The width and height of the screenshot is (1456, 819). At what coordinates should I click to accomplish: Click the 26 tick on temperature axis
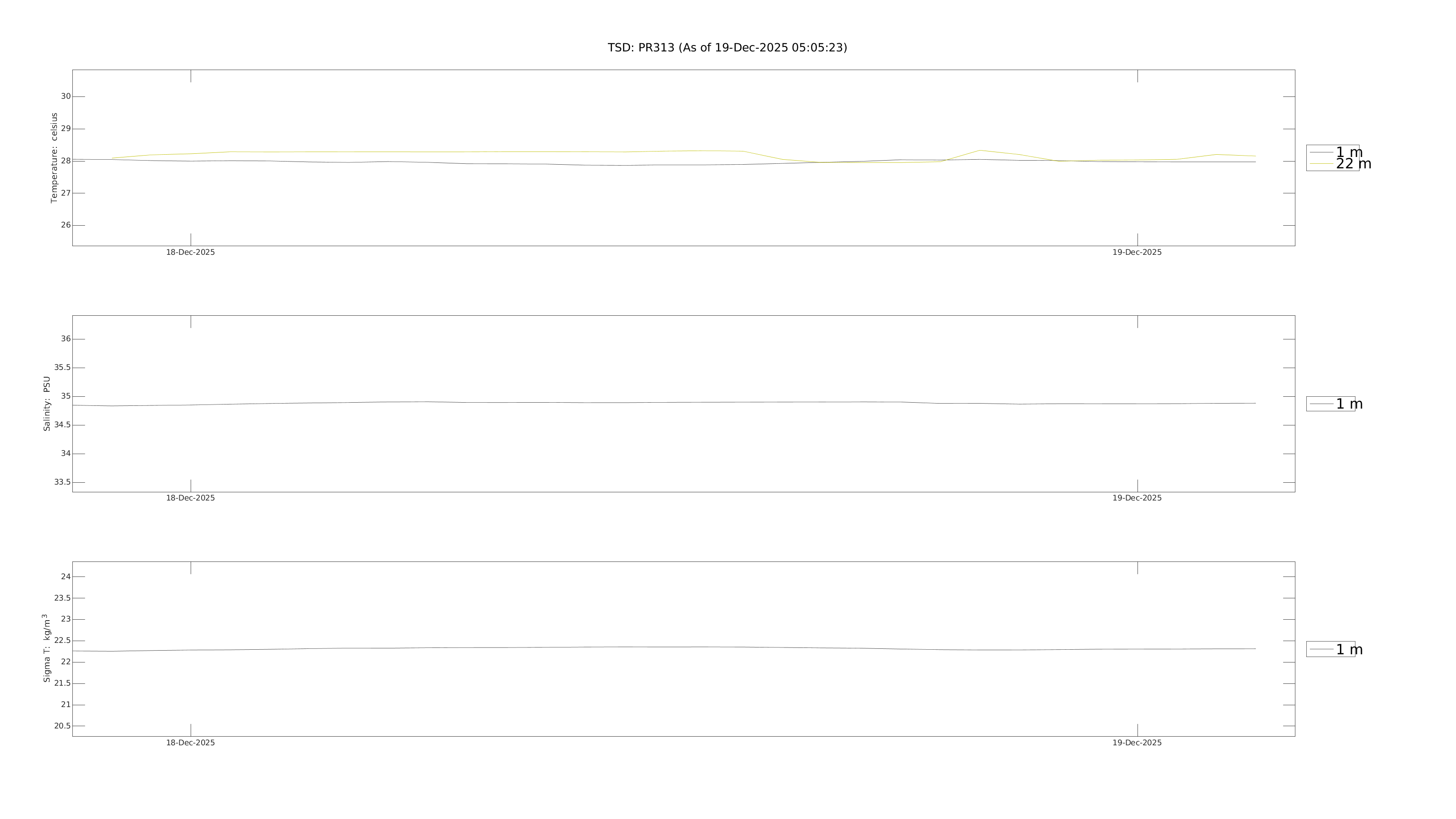point(66,226)
